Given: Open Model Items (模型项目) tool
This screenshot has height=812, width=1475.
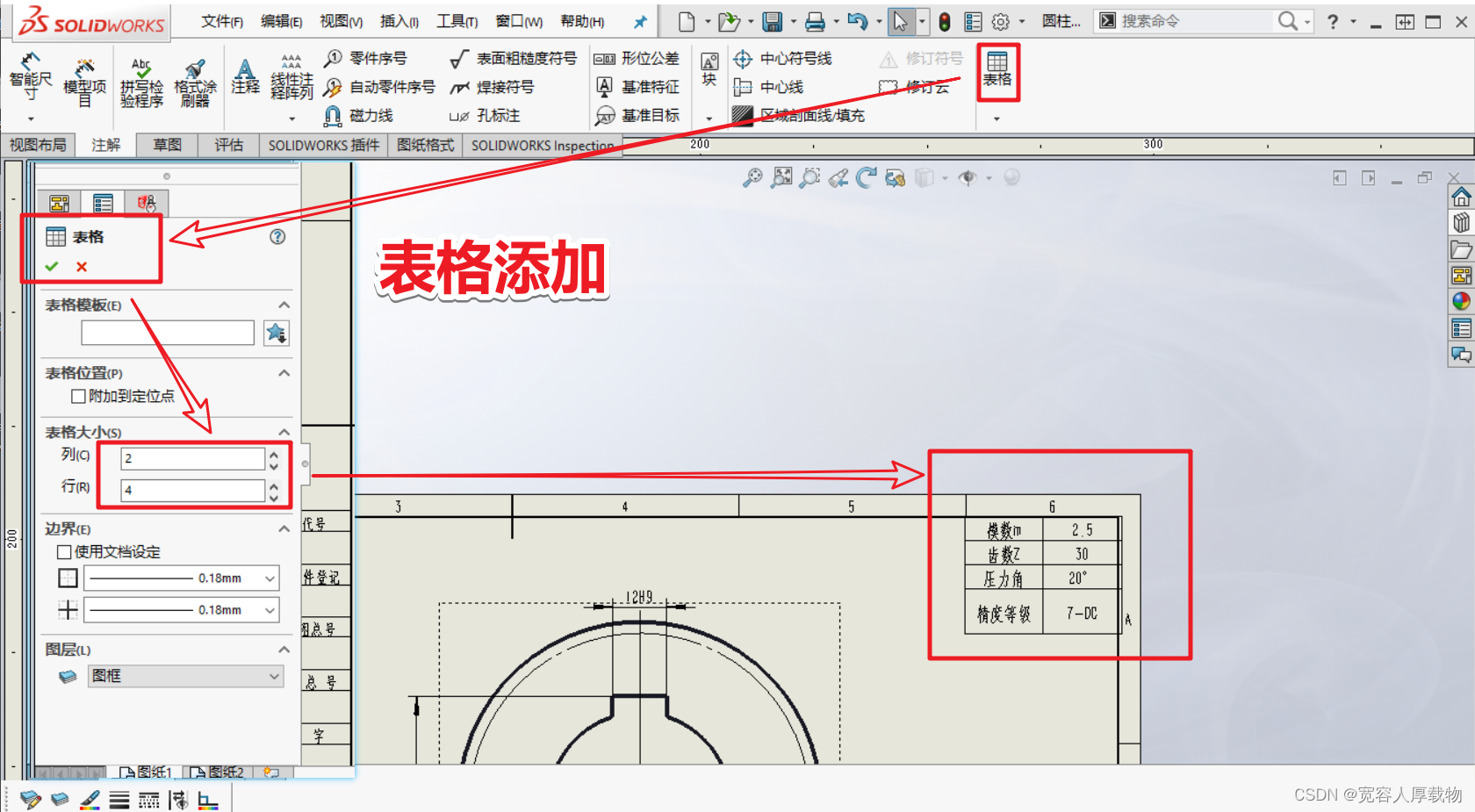Looking at the screenshot, I should pos(84,81).
